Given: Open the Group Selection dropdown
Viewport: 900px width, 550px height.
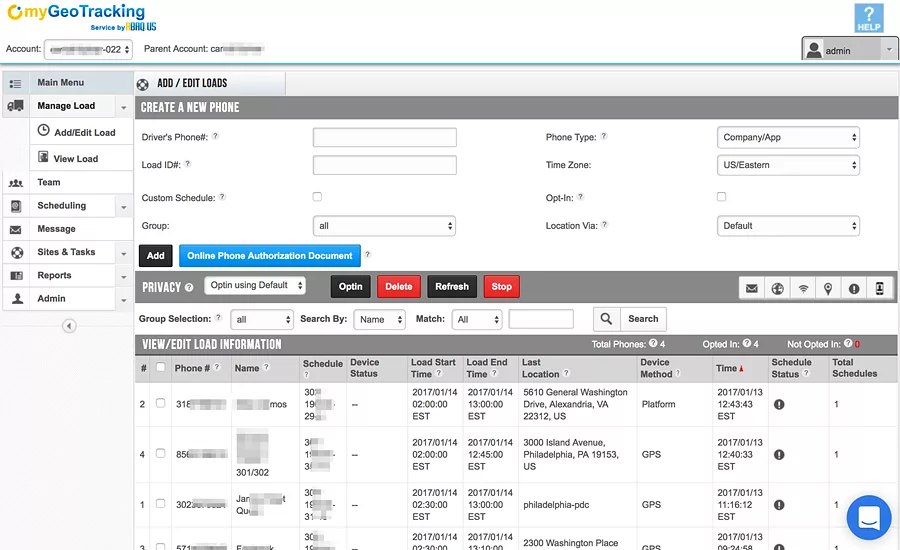Looking at the screenshot, I should (x=262, y=319).
